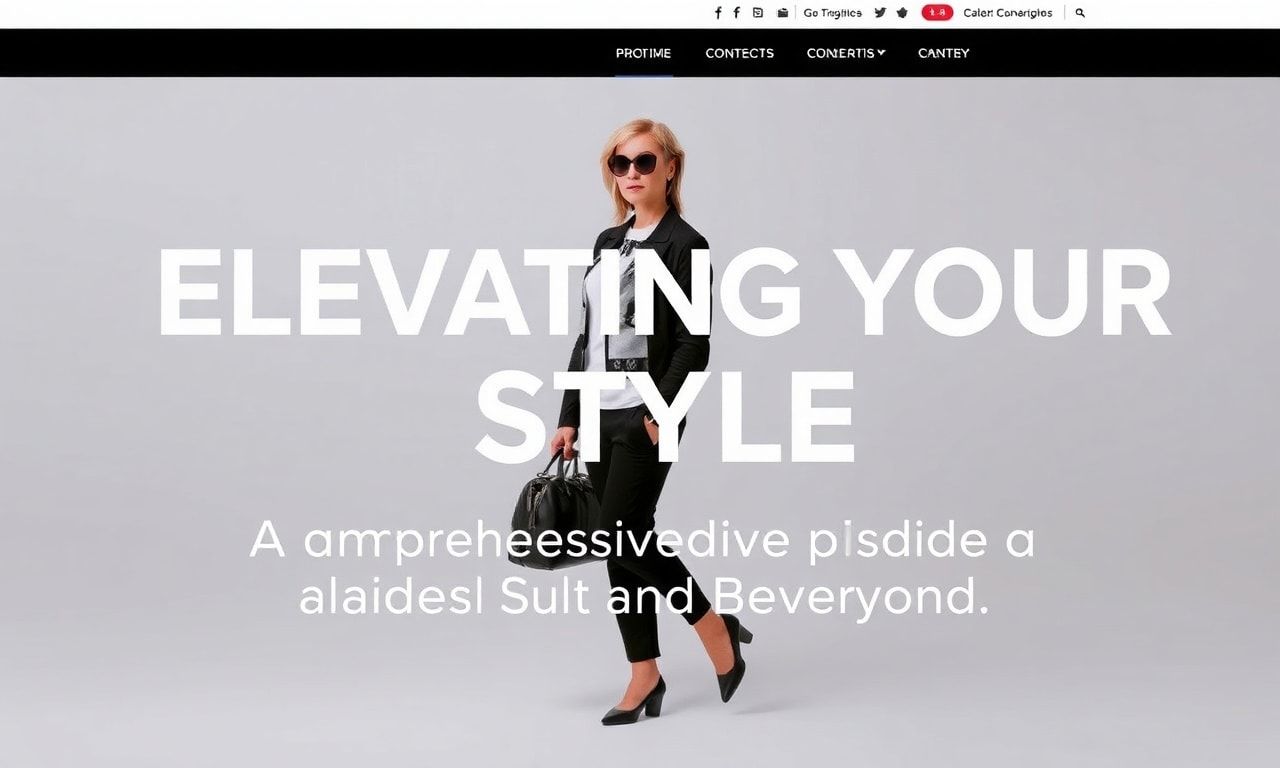The height and width of the screenshot is (768, 1280).
Task: Open the CANTEY menu item
Action: 943,53
